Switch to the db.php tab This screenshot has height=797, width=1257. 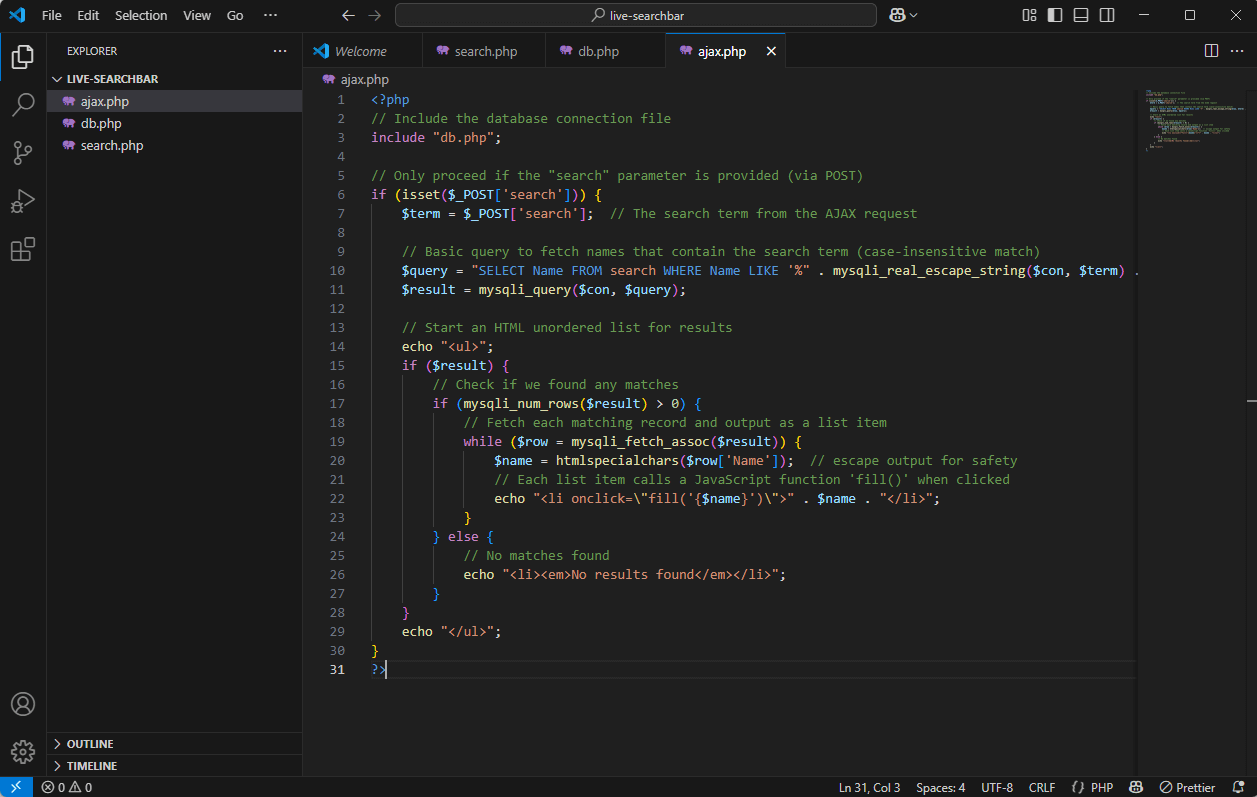tap(600, 50)
